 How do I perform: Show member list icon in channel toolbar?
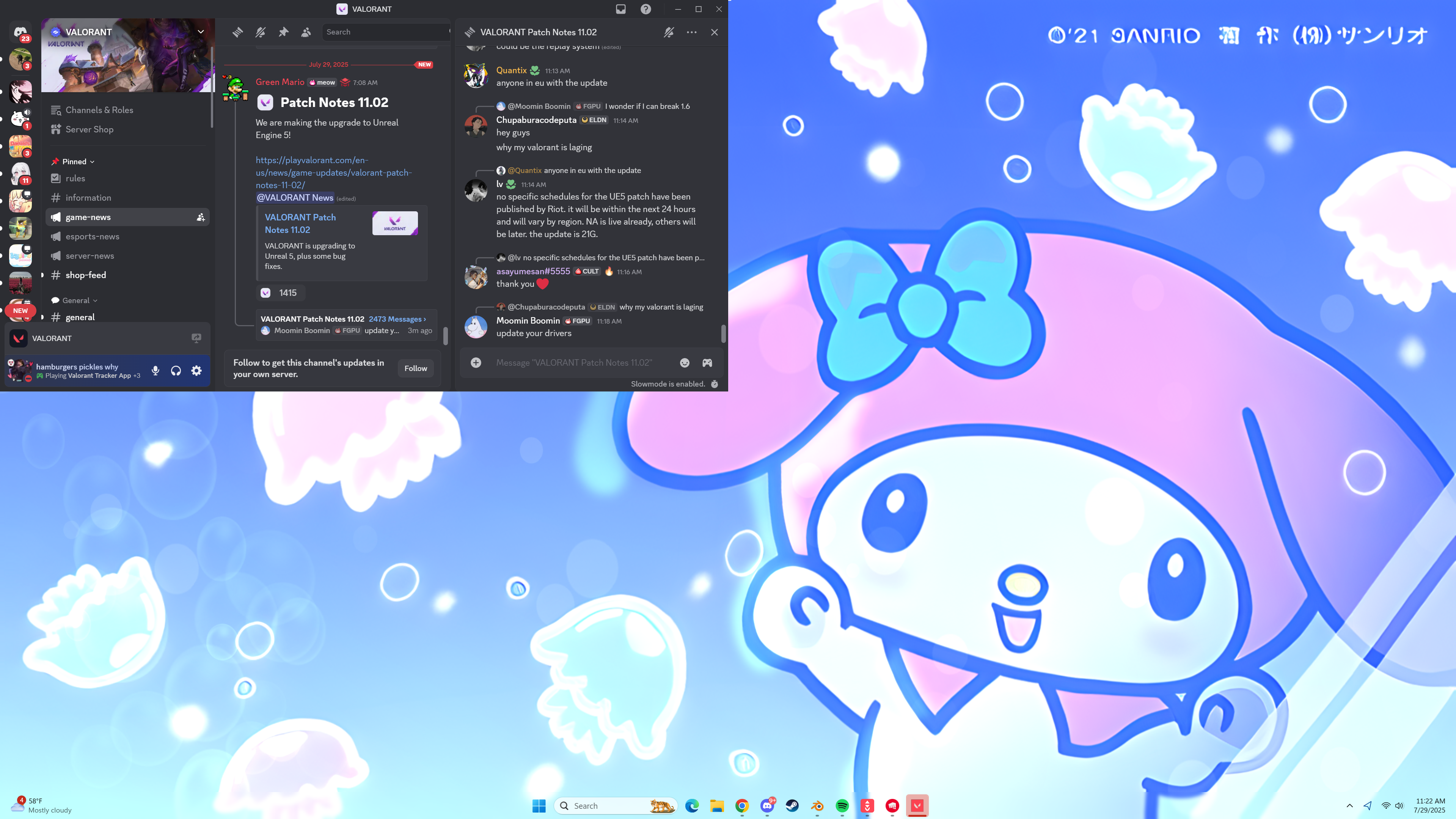click(306, 32)
